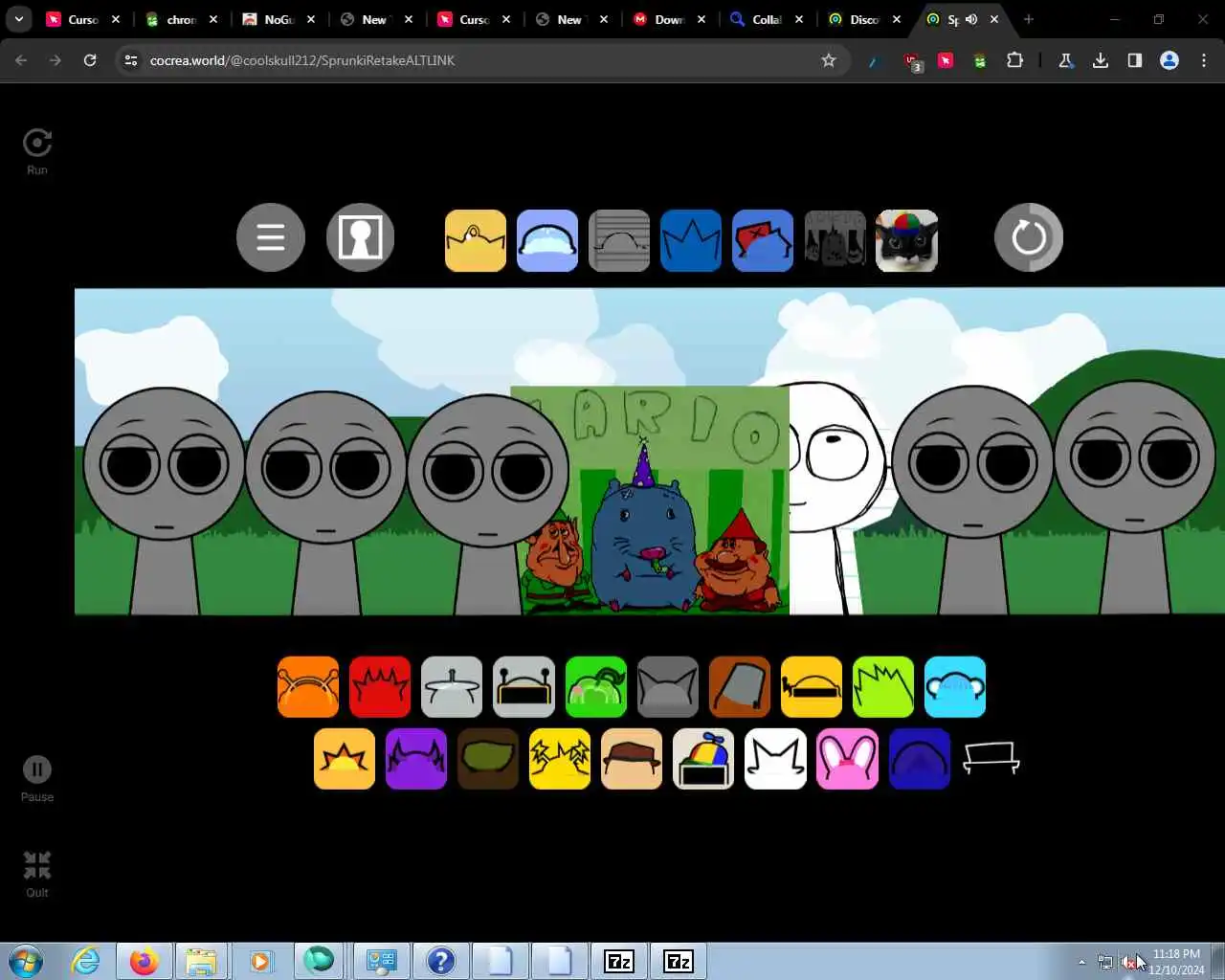Switch to the NoGu browser tab
Viewport: 1225px width, 980px height.
click(279, 19)
